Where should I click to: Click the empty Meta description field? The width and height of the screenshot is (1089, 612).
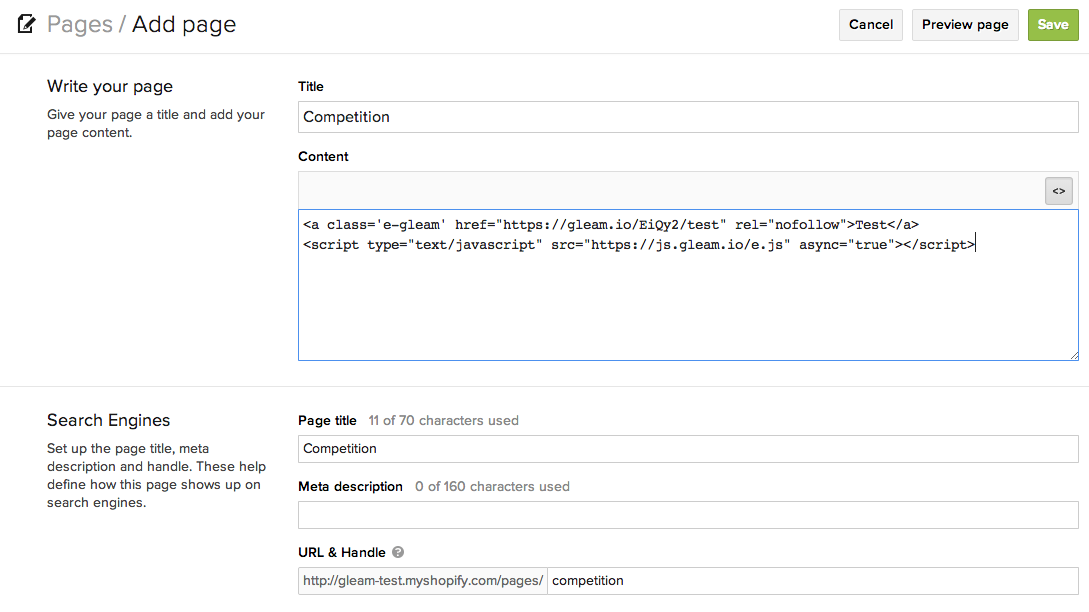pos(688,515)
